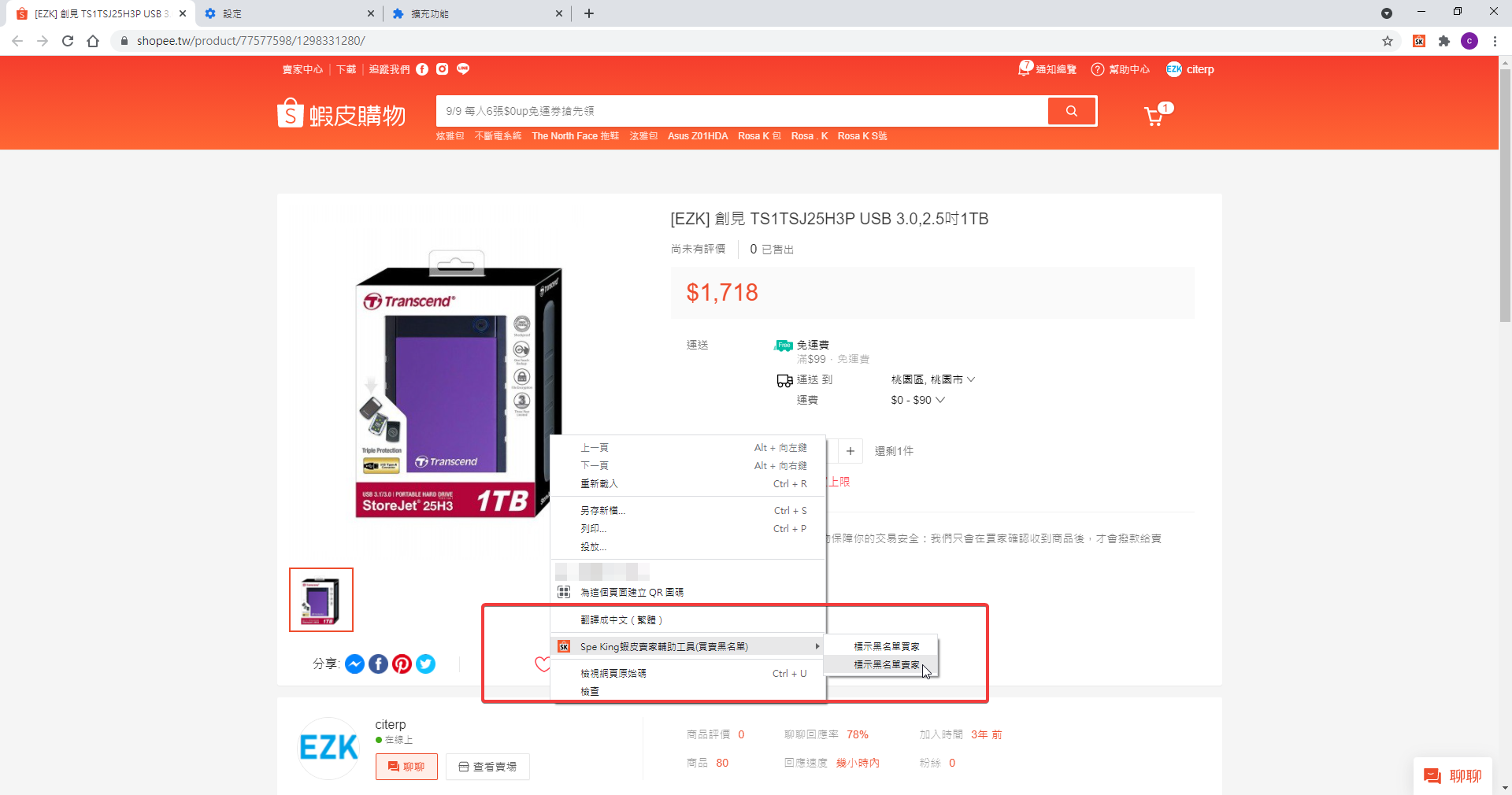Expand the 桃園區, 桃園市 delivery location dropdown
Viewport: 1512px width, 795px height.
(932, 379)
